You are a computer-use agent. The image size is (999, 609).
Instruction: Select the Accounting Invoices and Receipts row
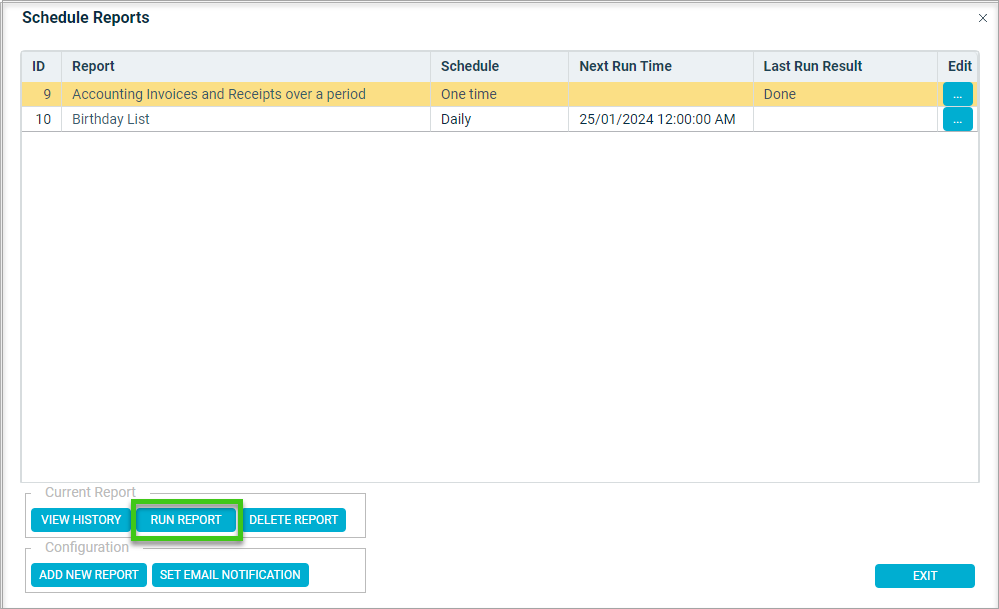500,94
